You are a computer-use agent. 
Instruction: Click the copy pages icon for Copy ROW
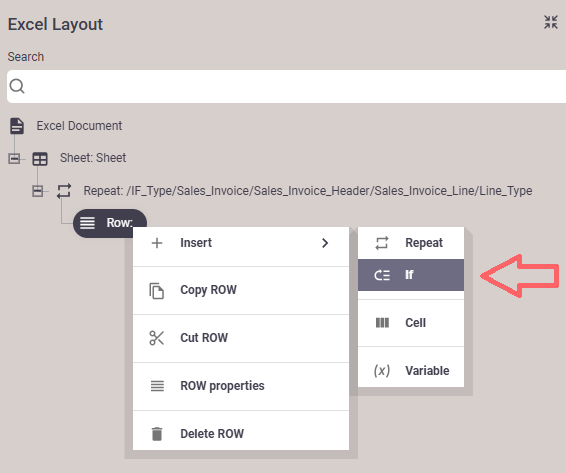point(157,290)
